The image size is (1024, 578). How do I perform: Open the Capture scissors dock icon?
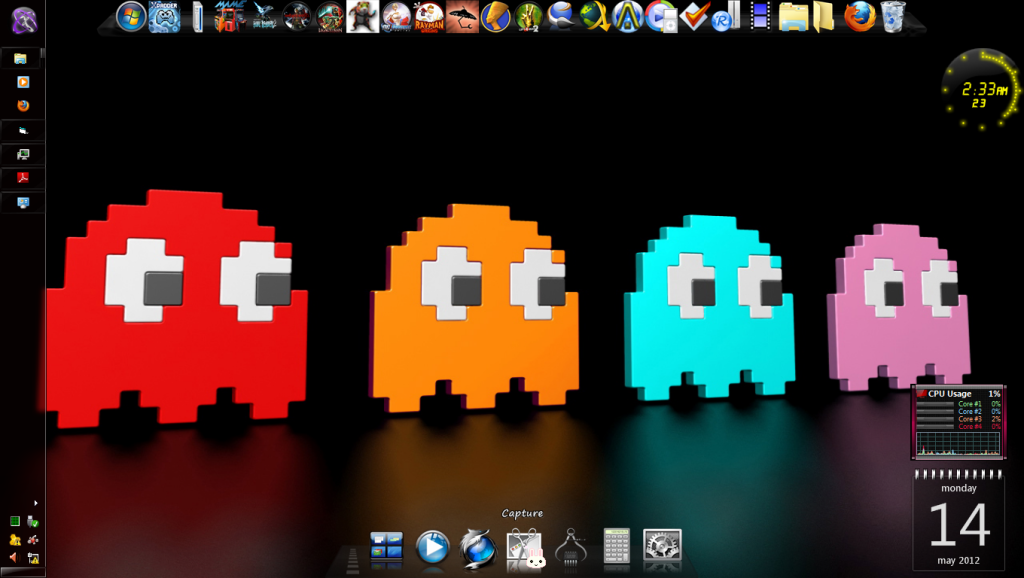click(525, 548)
